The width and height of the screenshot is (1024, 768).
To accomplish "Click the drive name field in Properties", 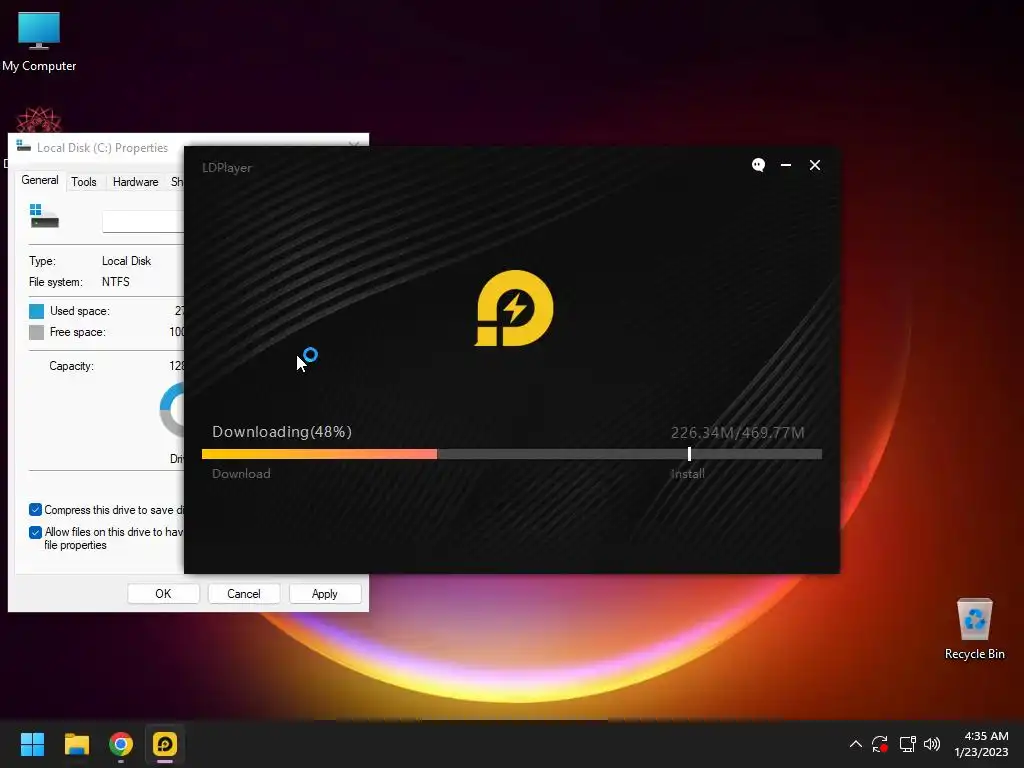I will pyautogui.click(x=143, y=221).
